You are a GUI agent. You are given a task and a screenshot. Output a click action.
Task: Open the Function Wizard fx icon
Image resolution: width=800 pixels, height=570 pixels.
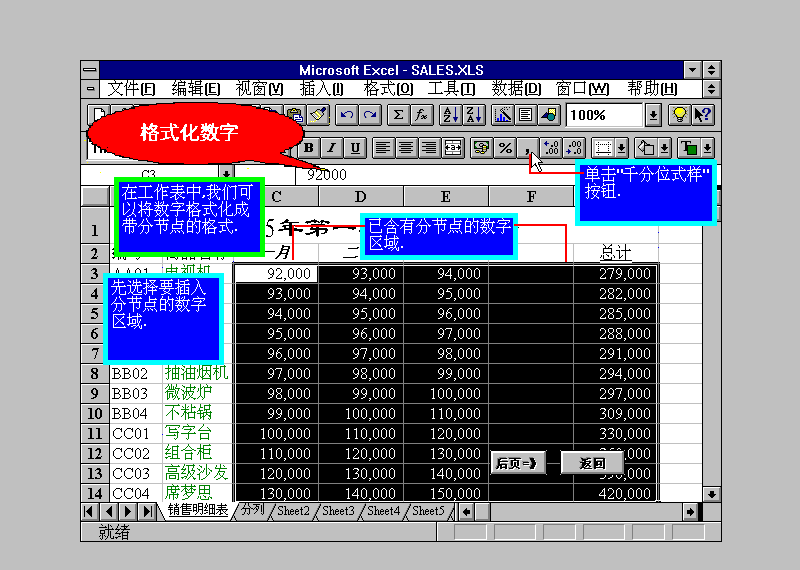pyautogui.click(x=422, y=115)
